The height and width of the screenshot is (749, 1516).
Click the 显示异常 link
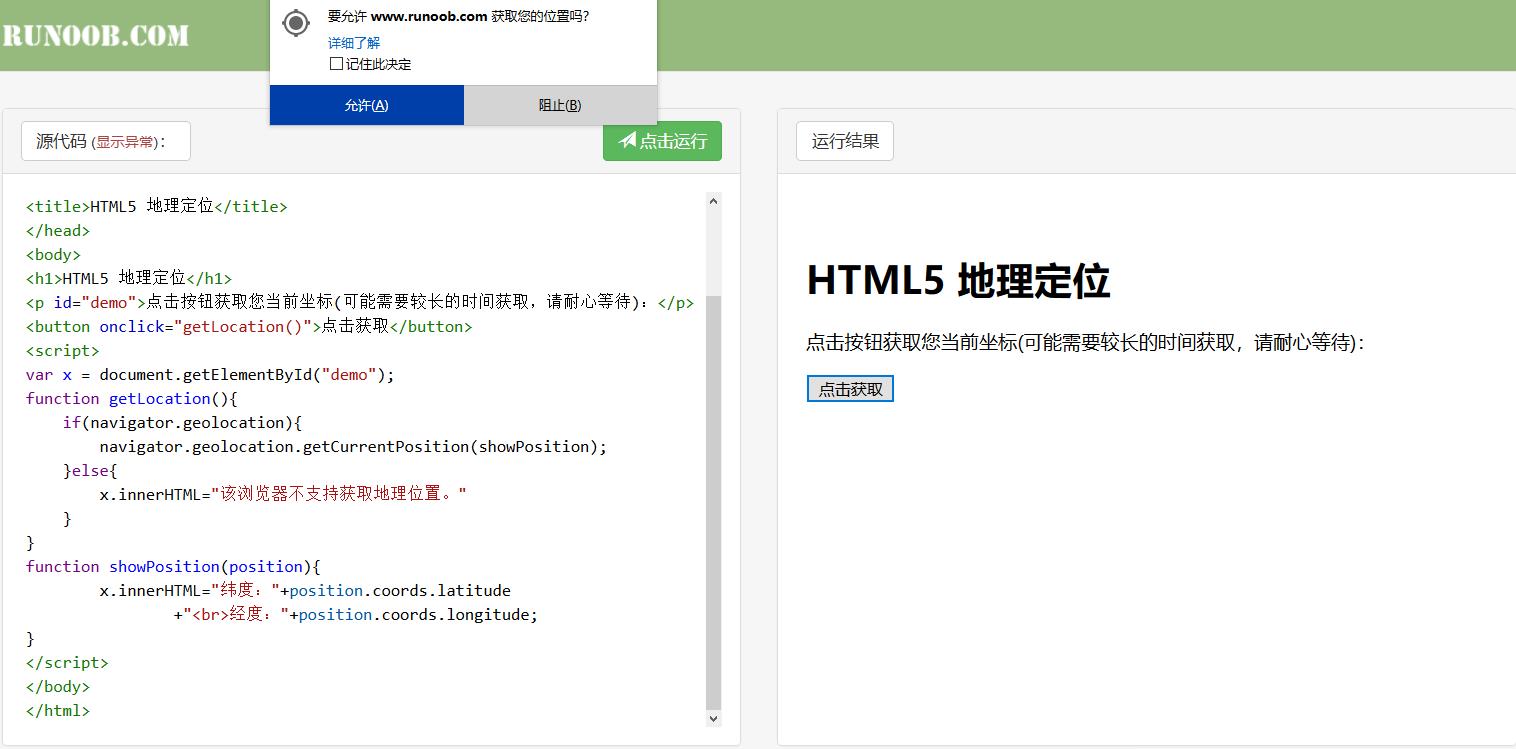(125, 142)
